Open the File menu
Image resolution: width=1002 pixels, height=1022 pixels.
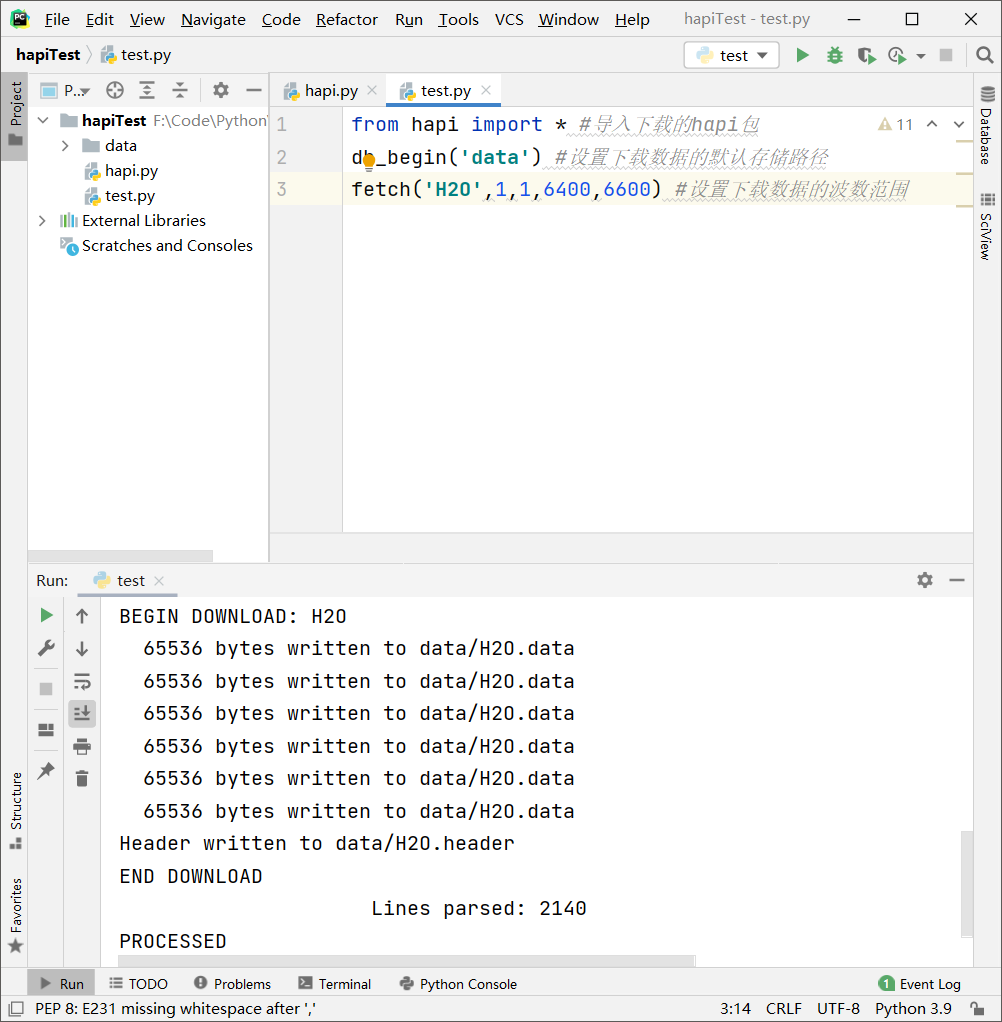tap(57, 20)
